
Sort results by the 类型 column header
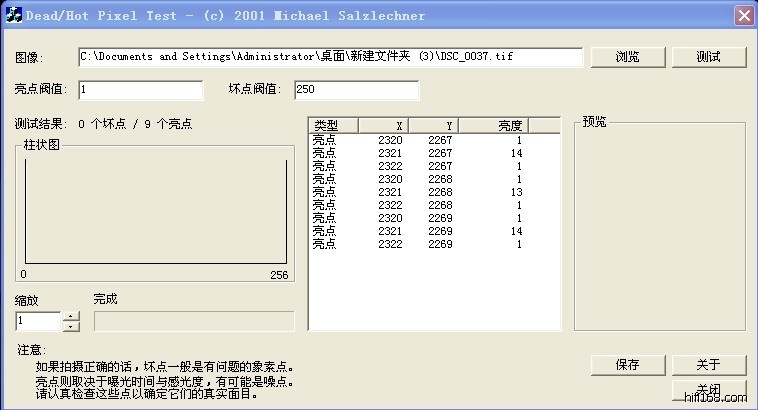333,125
